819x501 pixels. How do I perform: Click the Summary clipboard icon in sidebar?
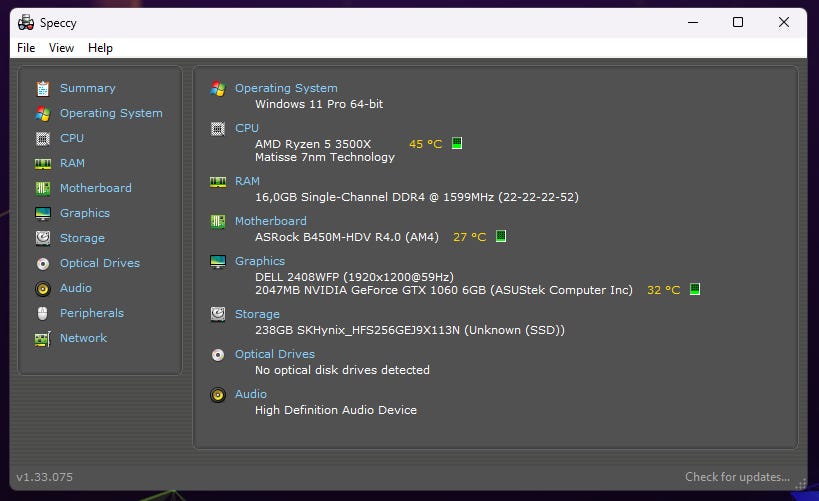tap(43, 89)
